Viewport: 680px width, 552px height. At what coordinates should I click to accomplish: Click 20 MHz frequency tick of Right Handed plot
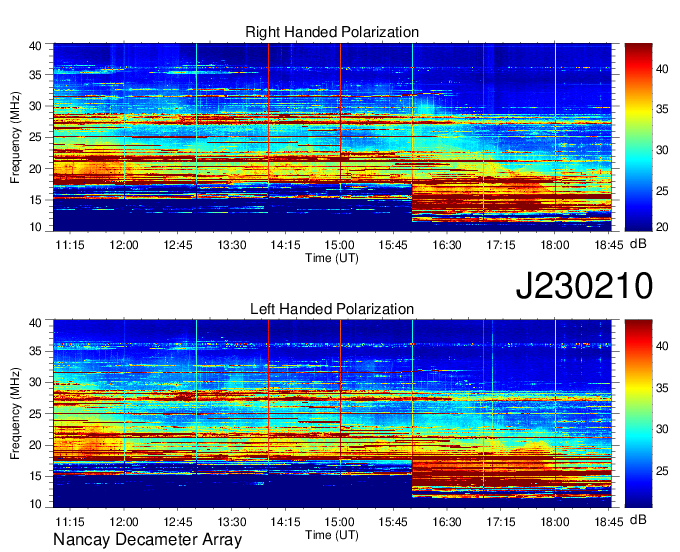[35, 169]
